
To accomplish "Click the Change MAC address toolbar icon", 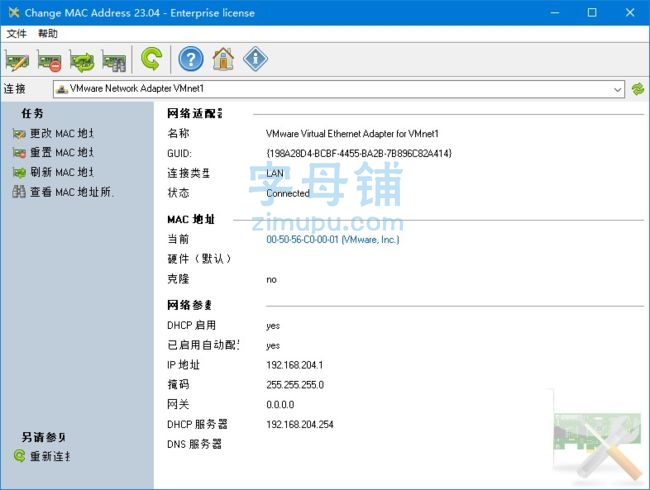I will [x=17, y=61].
